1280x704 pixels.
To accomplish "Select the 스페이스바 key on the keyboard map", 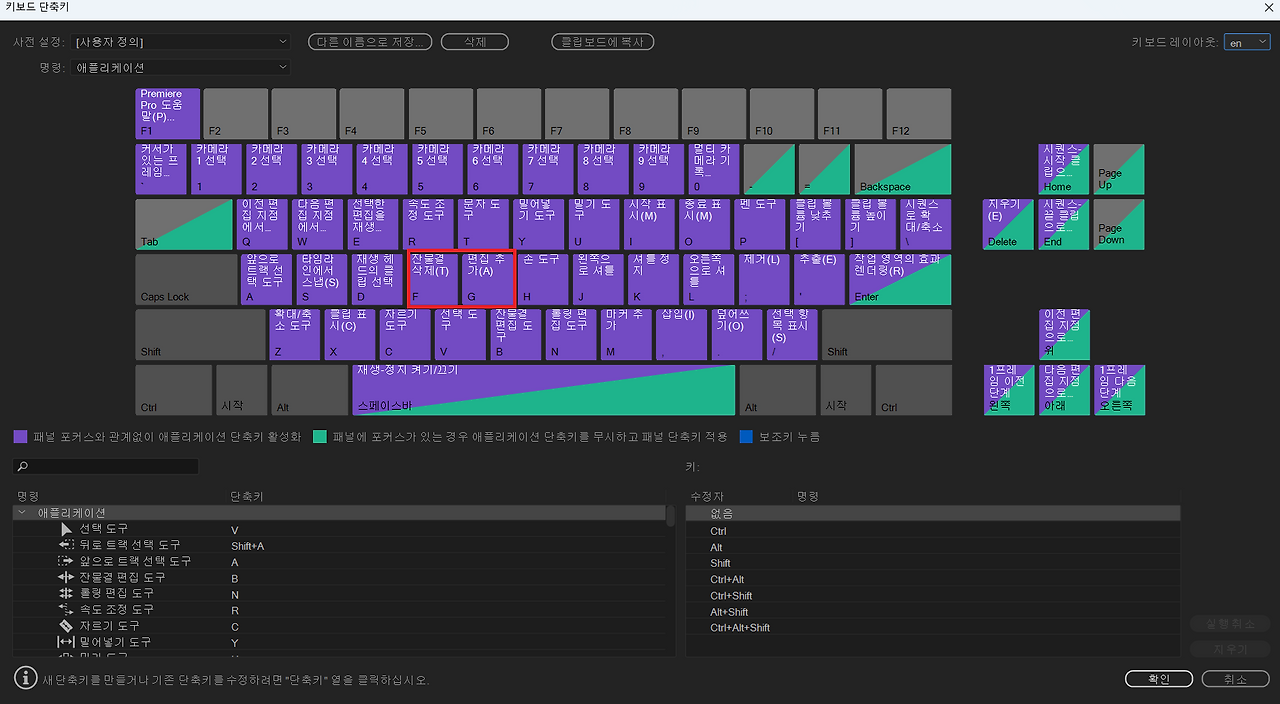I will (x=543, y=390).
